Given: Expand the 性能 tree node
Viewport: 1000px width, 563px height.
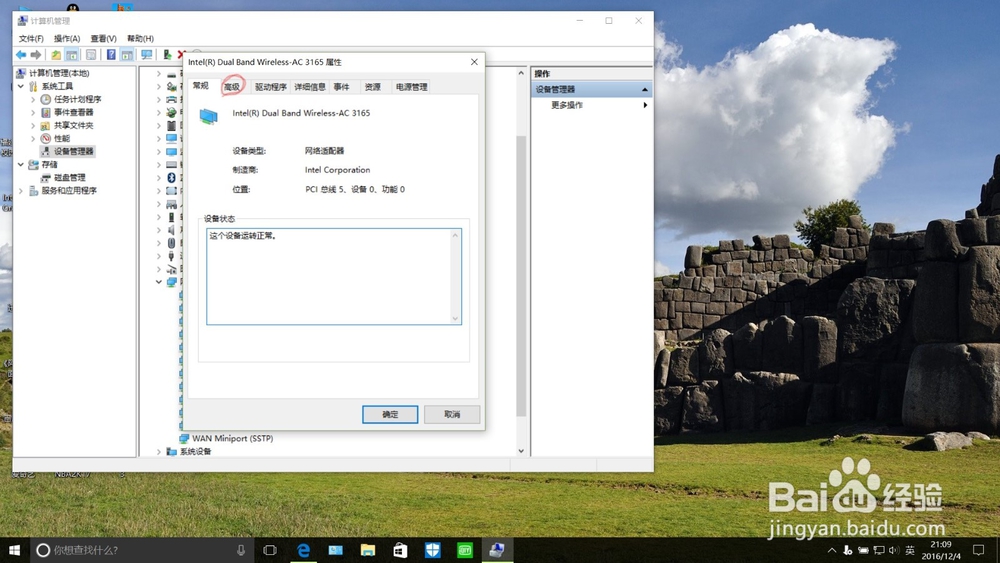Looking at the screenshot, I should [33, 138].
